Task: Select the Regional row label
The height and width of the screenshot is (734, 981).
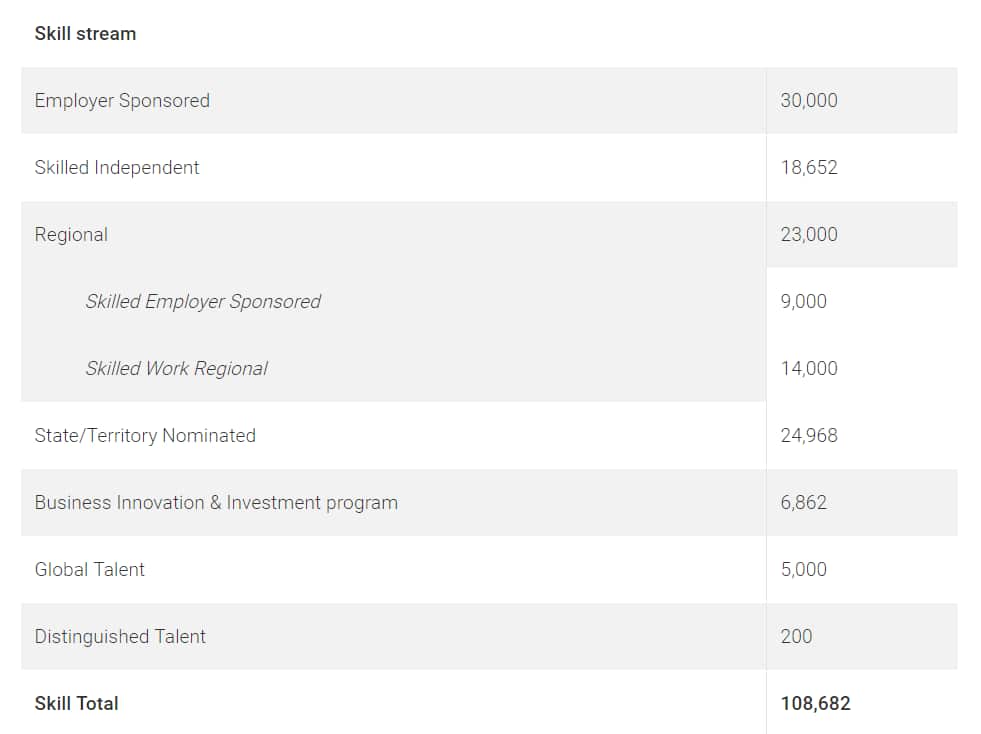Action: (x=71, y=235)
